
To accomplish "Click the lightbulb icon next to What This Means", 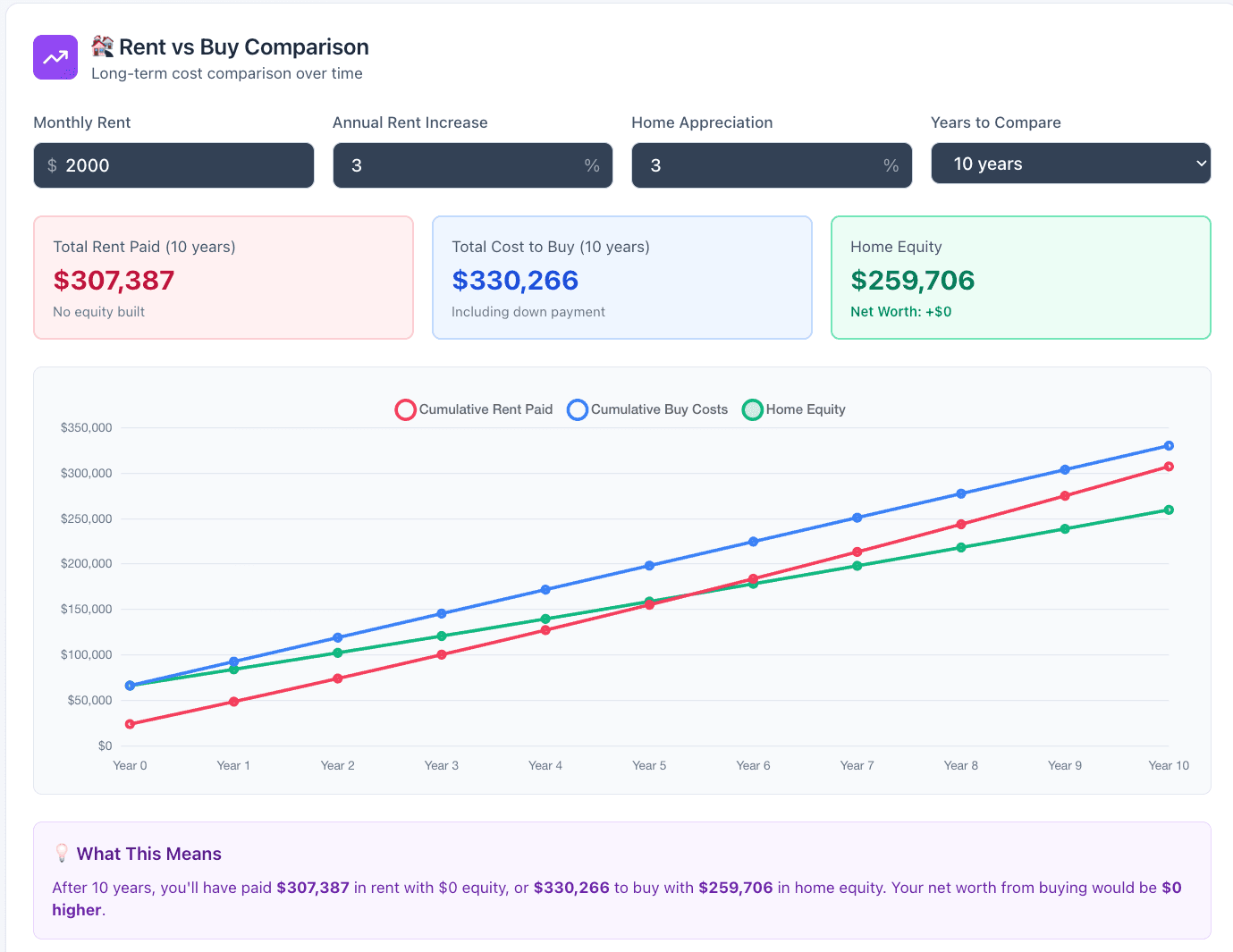I will pos(62,854).
